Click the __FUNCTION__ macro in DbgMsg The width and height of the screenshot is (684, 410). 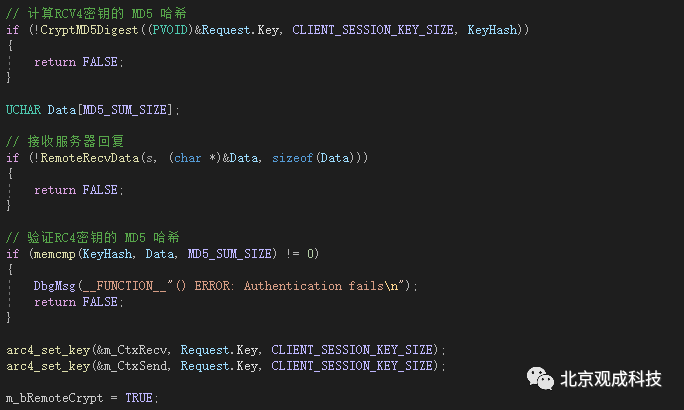pyautogui.click(x=124, y=286)
